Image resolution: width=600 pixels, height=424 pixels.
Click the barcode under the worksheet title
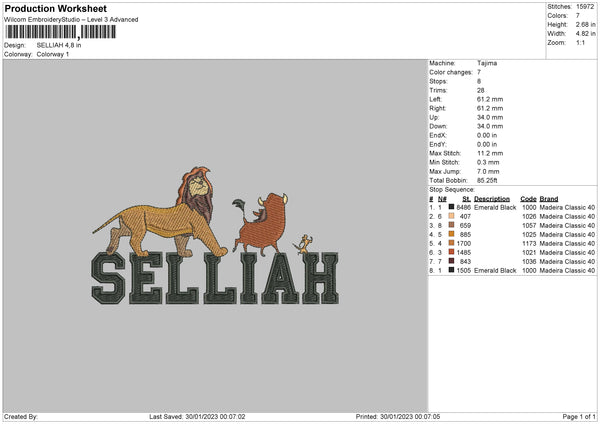[x=60, y=32]
